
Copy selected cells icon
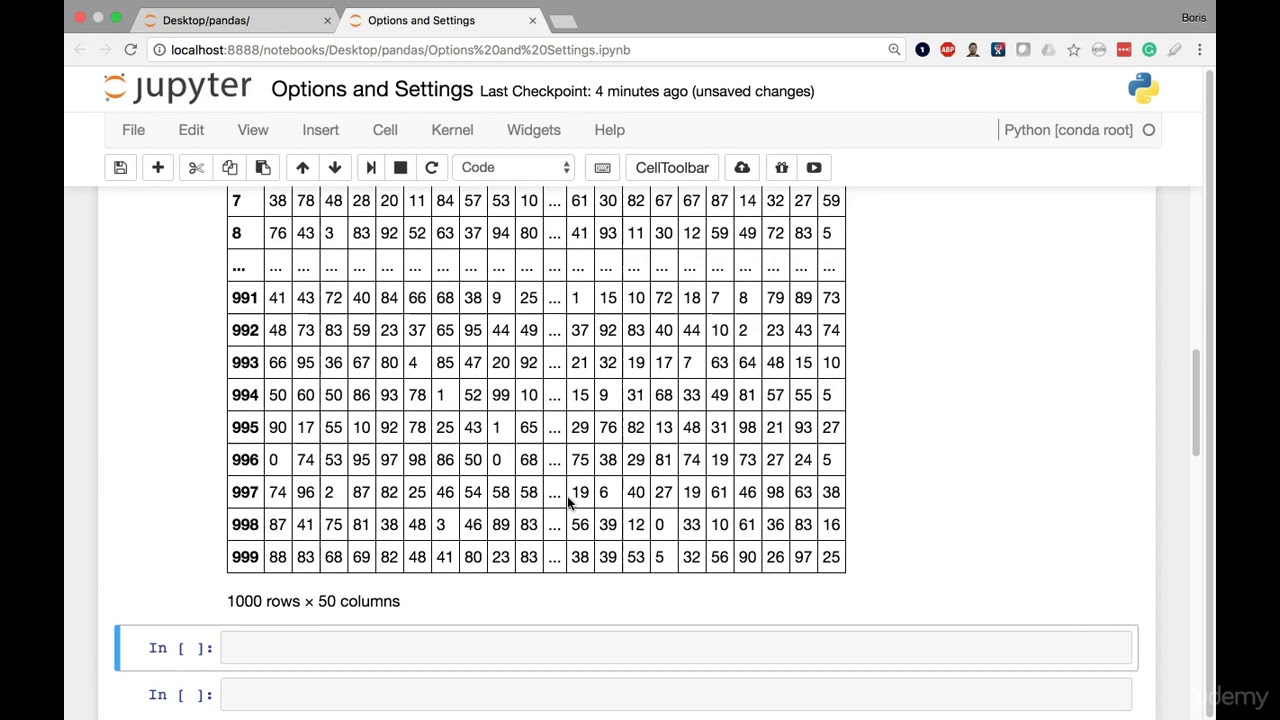[x=230, y=168]
